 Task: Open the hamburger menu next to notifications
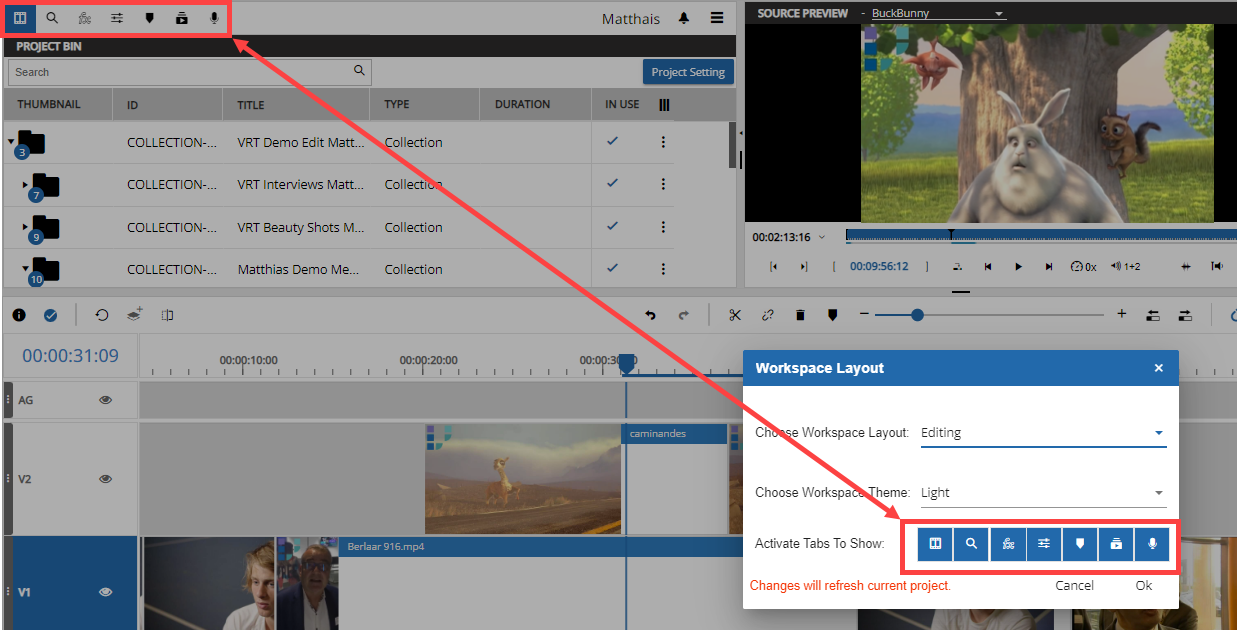[x=717, y=18]
